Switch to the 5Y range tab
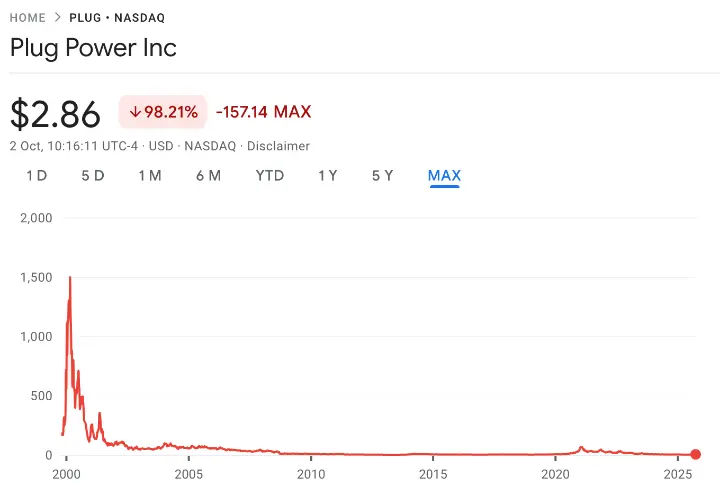 coord(383,176)
